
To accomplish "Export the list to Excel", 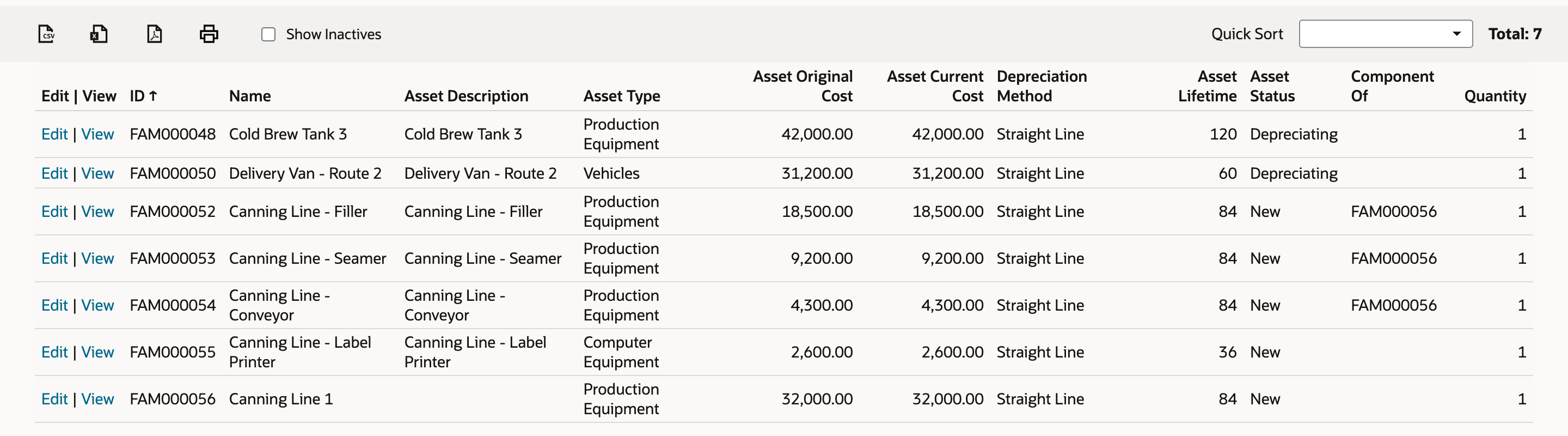I will coord(99,34).
